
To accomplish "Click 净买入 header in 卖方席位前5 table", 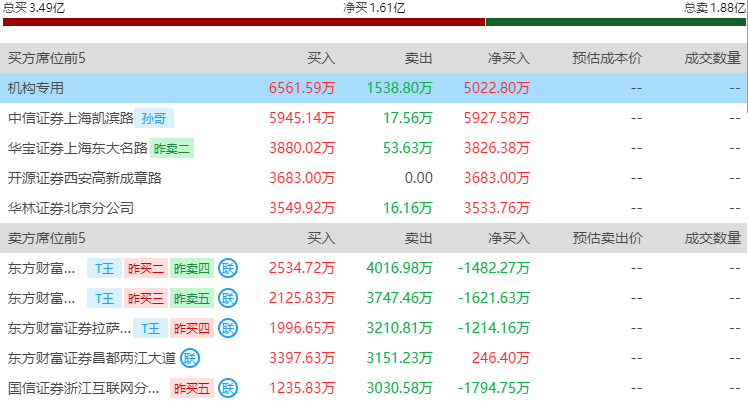I will (509, 238).
